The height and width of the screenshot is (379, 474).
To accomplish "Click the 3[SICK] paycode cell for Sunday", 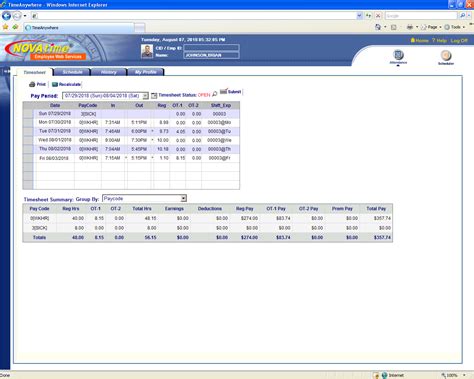I will tap(88, 114).
